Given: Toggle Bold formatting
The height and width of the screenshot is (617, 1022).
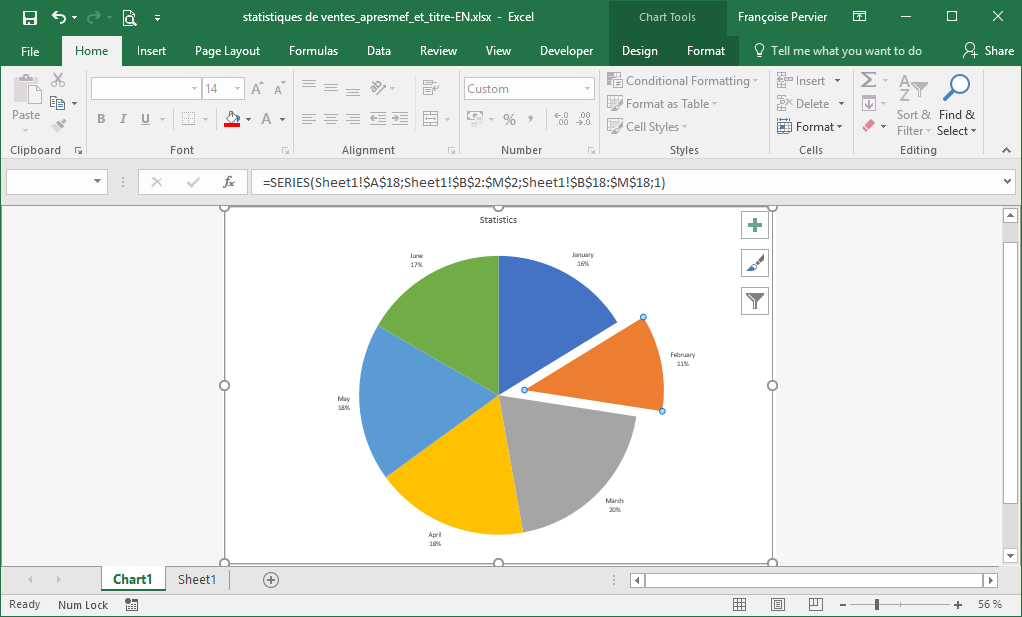Looking at the screenshot, I should (101, 119).
